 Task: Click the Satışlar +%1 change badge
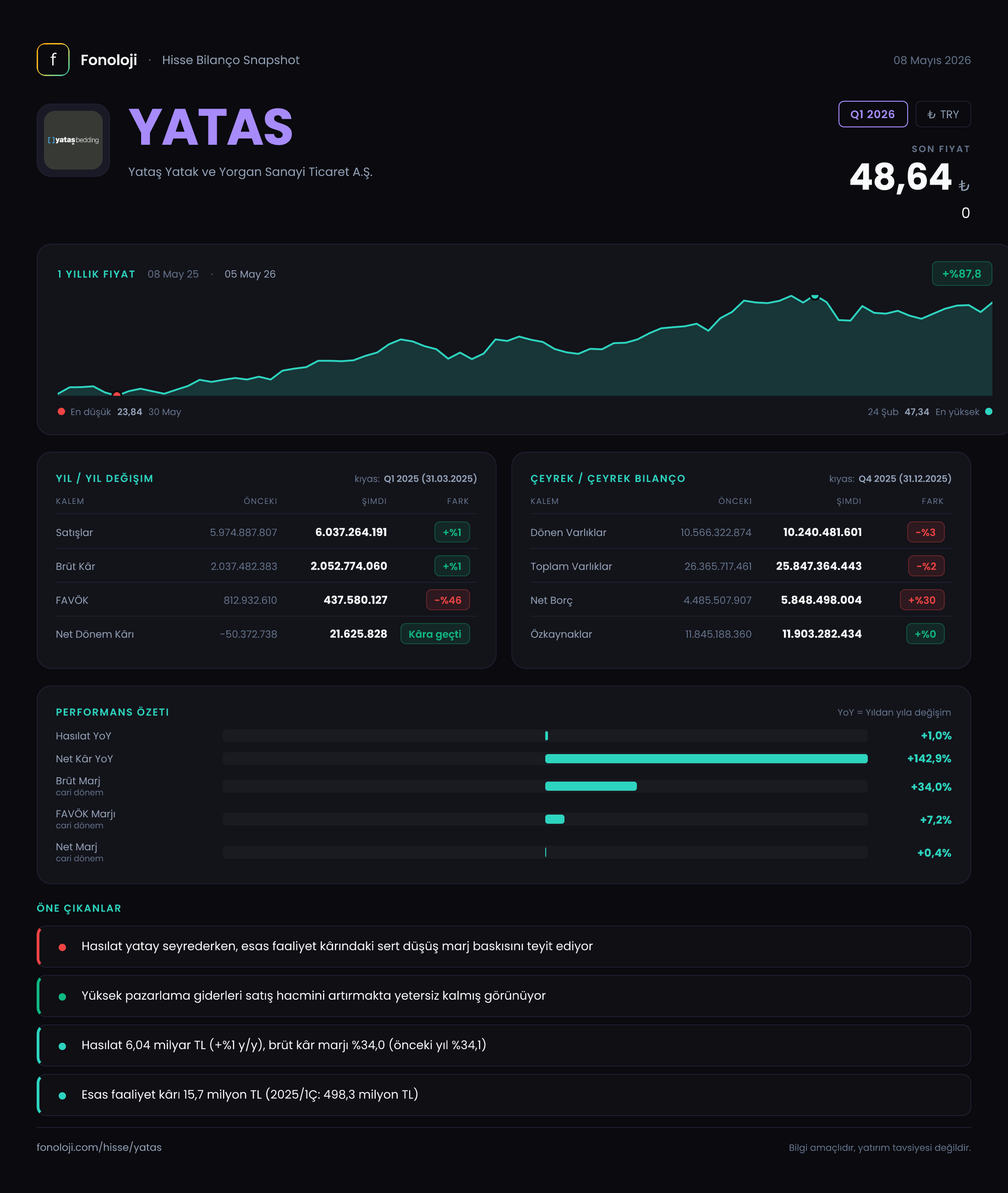click(452, 532)
